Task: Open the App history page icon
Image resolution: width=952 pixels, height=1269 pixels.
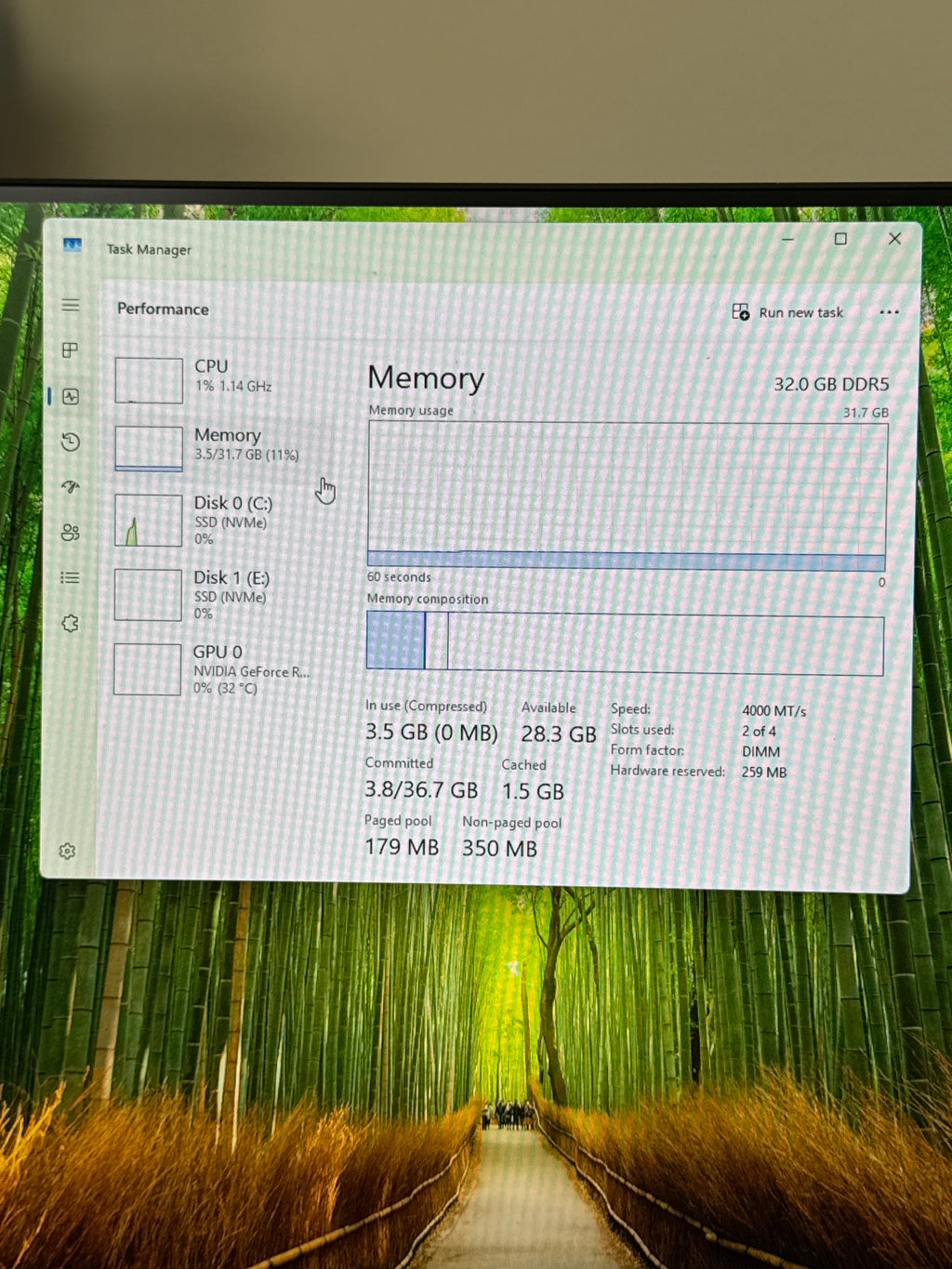Action: 71,442
